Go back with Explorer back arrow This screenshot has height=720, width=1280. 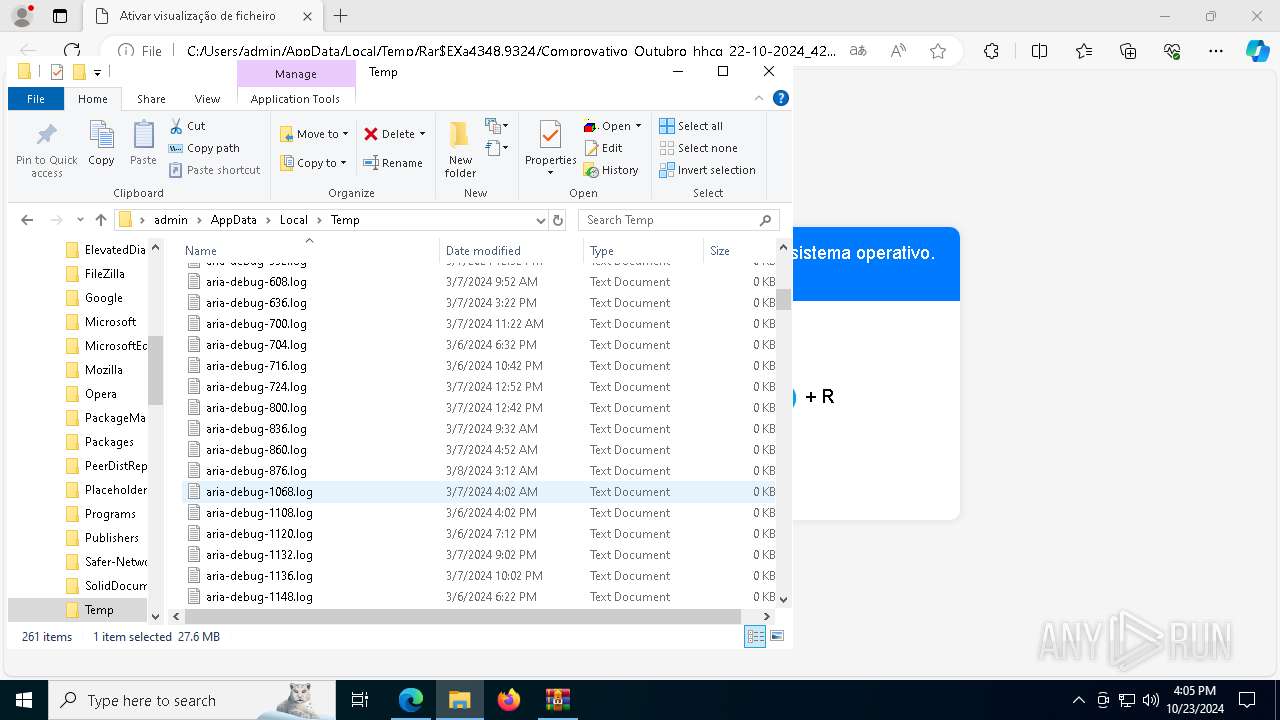[27, 220]
